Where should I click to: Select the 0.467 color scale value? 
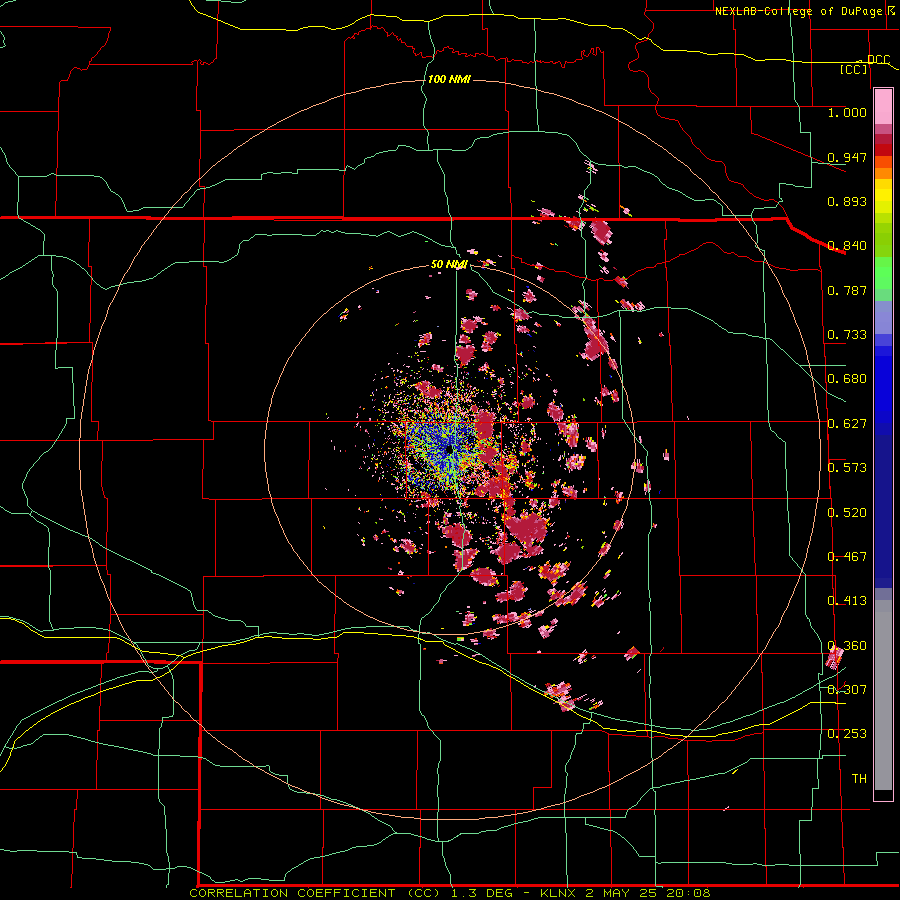(847, 557)
